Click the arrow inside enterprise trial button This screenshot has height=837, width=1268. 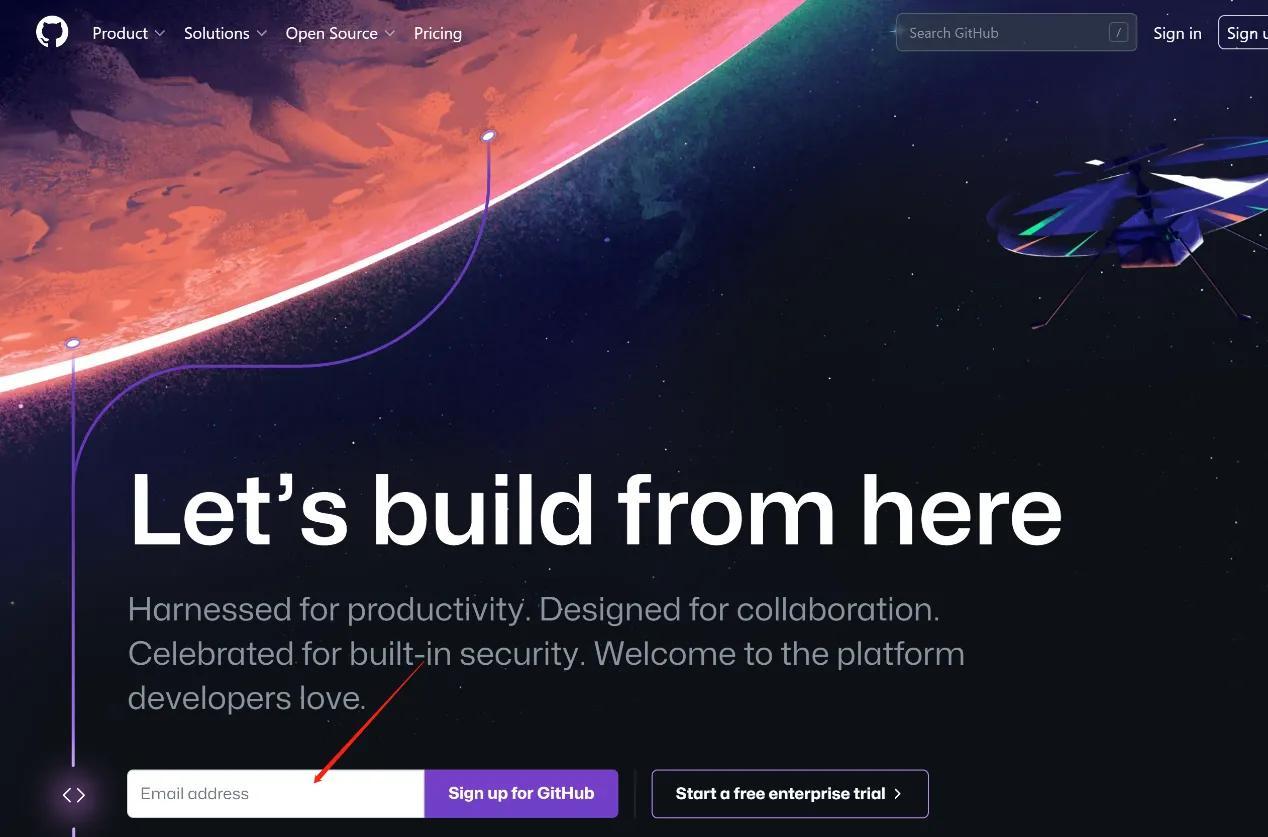pyautogui.click(x=898, y=794)
